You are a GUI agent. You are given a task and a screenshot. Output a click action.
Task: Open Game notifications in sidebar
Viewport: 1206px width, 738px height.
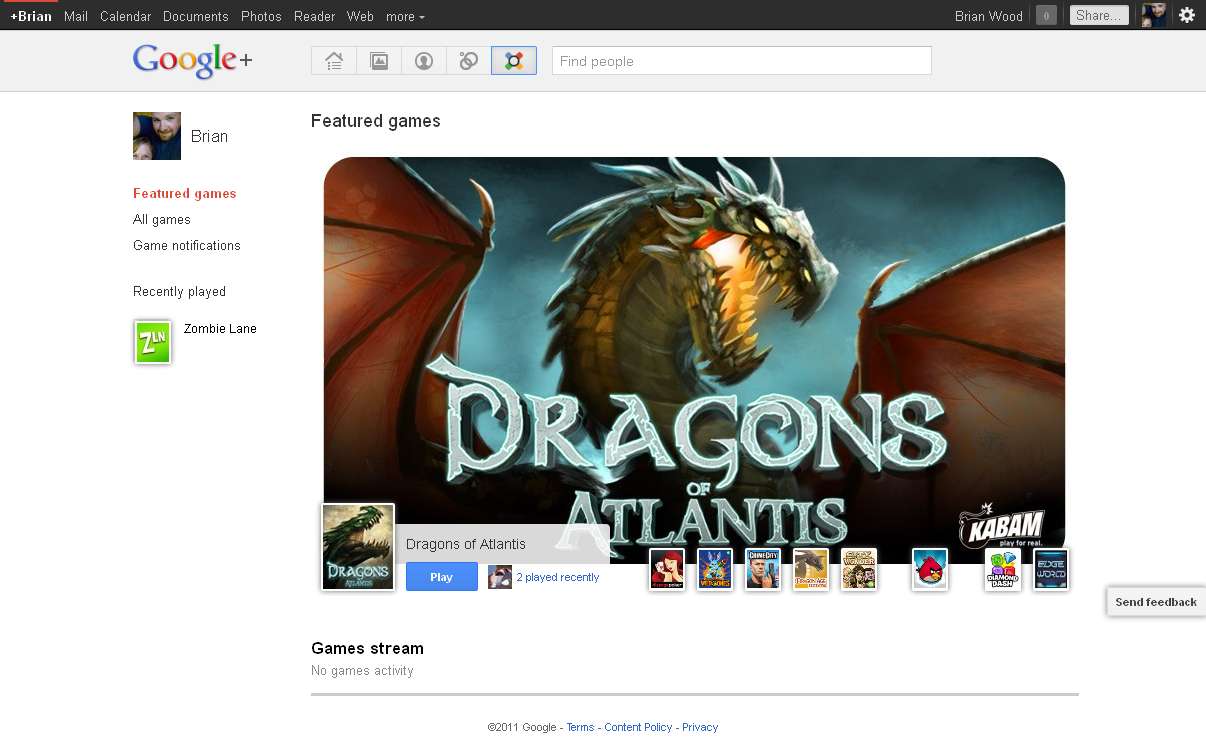pos(187,245)
